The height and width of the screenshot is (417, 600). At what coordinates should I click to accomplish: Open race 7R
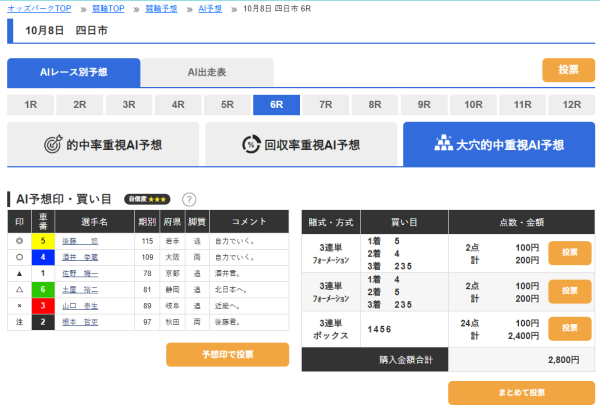326,105
